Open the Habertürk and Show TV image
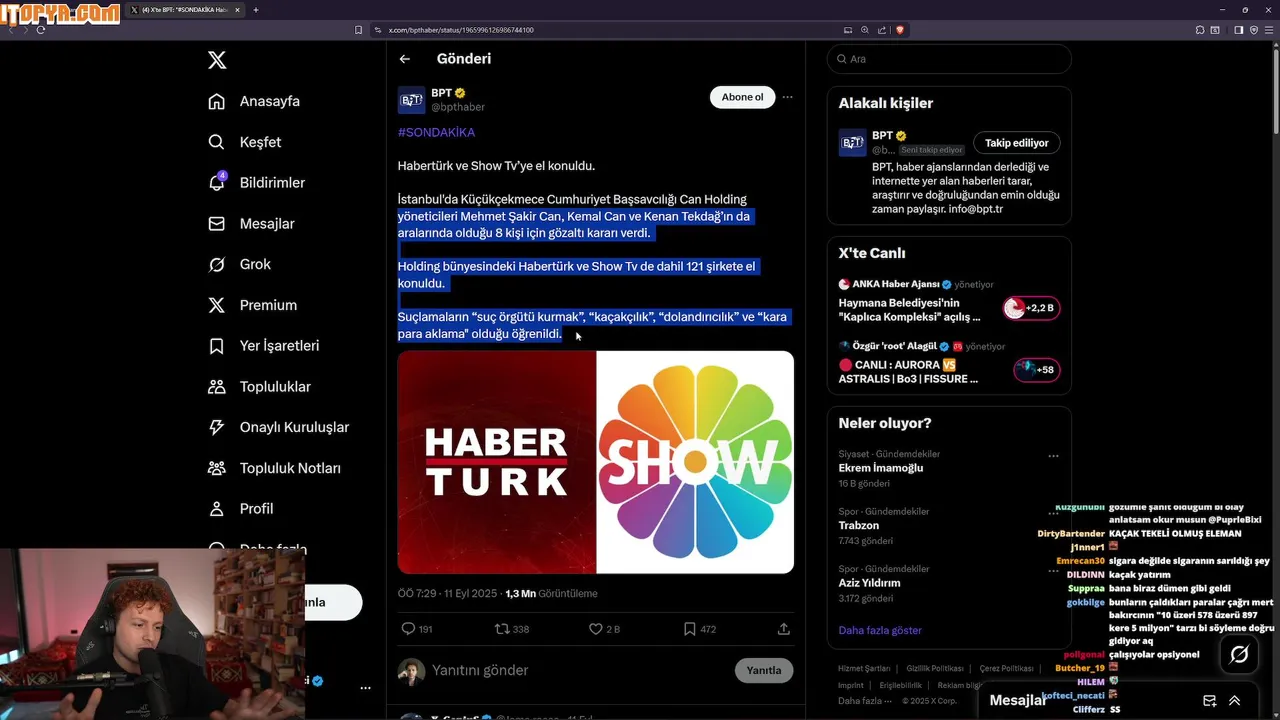Image resolution: width=1280 pixels, height=720 pixels. point(596,462)
